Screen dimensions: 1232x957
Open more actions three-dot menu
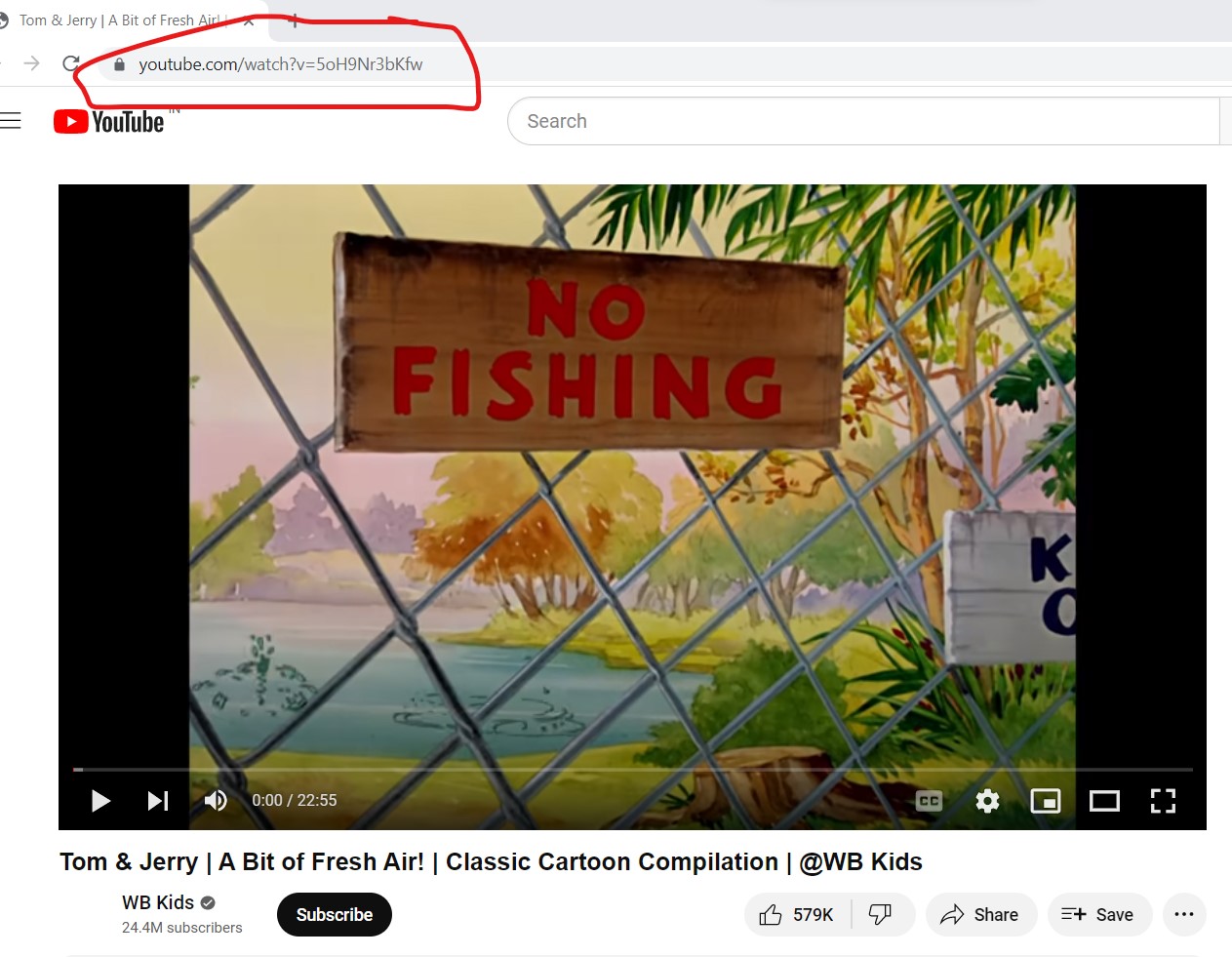pos(1184,914)
